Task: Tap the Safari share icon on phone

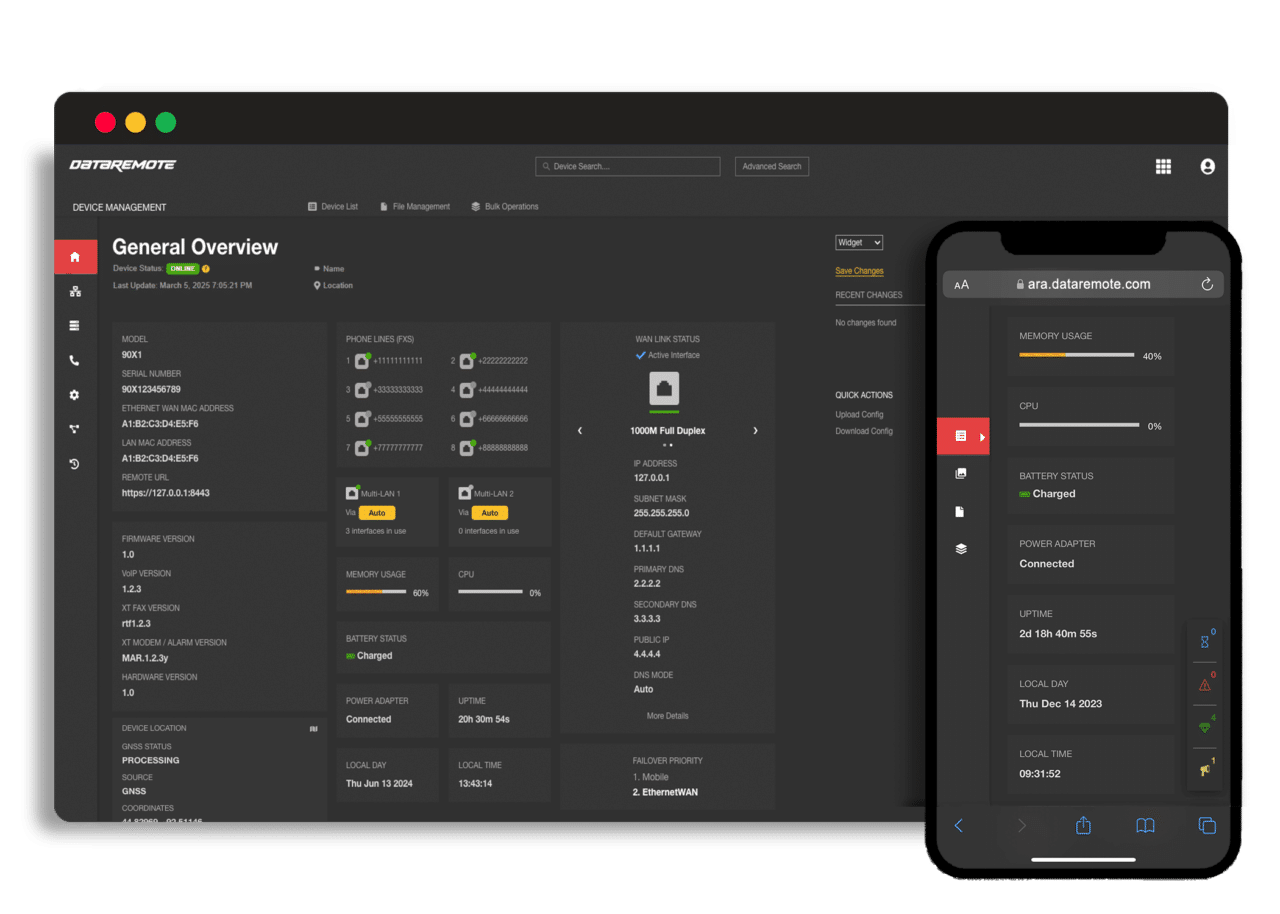Action: click(x=1083, y=825)
